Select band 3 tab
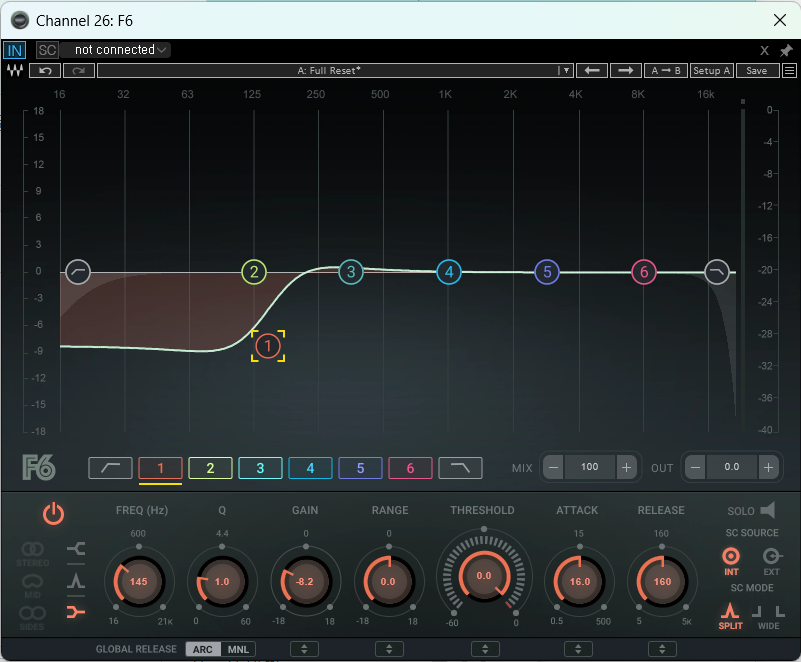The width and height of the screenshot is (801, 662). [260, 467]
